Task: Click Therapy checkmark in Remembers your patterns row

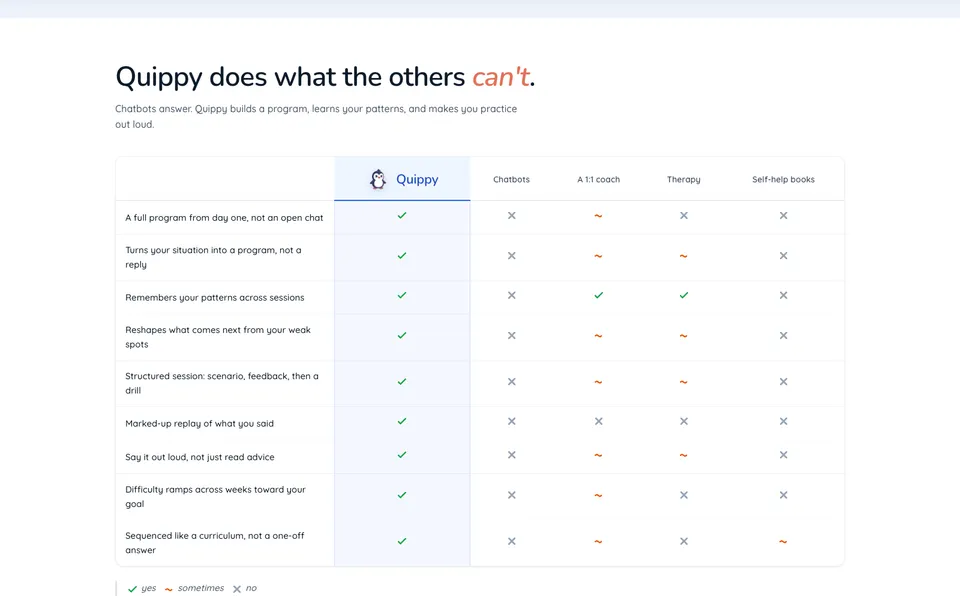Action: pyautogui.click(x=684, y=295)
